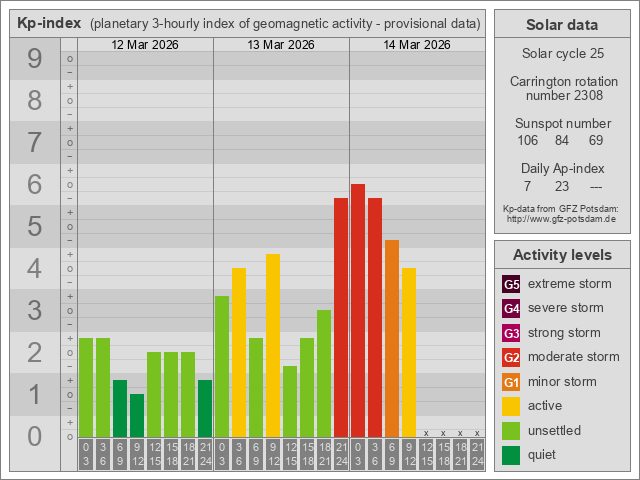Click the G5 extreme storm badge

pos(511,284)
